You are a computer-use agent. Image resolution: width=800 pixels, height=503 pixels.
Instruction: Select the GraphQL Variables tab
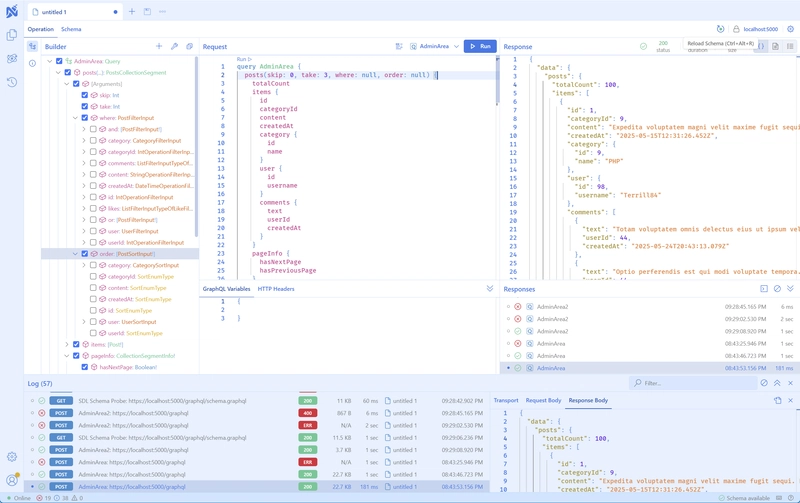pos(227,289)
